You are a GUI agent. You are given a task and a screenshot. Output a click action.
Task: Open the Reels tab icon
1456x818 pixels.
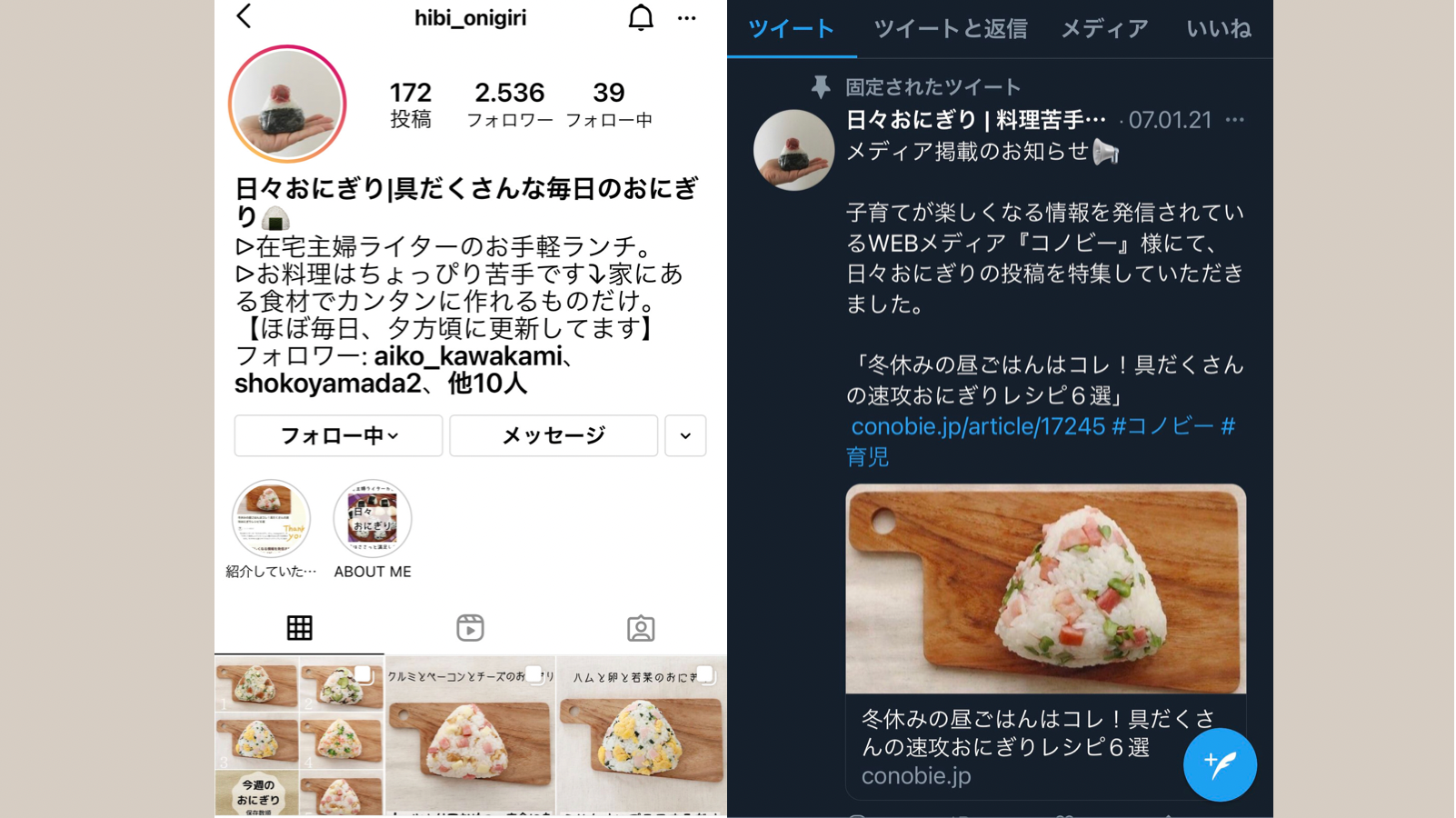[x=470, y=627]
